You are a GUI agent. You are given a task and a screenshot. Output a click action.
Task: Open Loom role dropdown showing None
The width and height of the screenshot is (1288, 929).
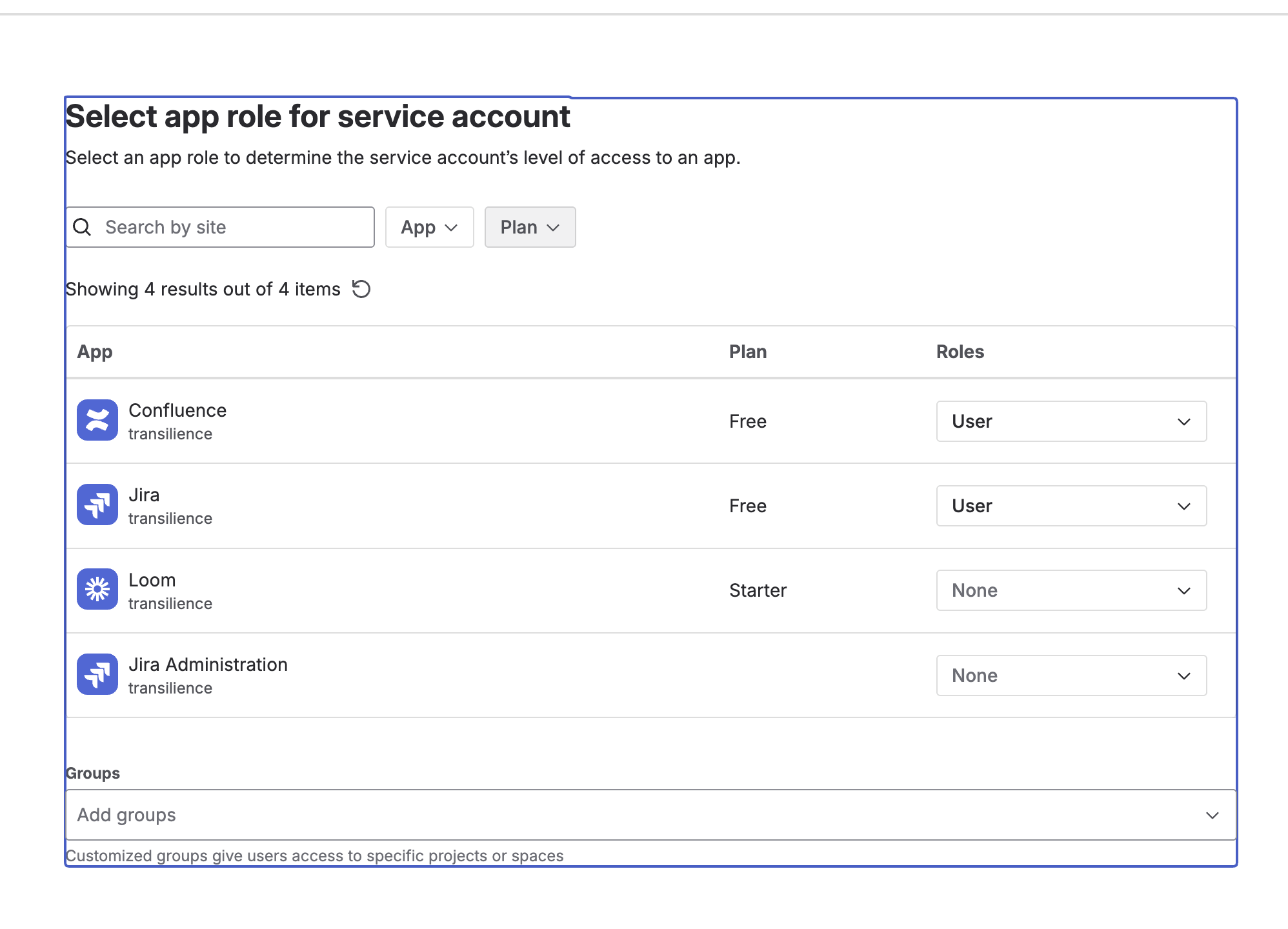(x=1071, y=590)
